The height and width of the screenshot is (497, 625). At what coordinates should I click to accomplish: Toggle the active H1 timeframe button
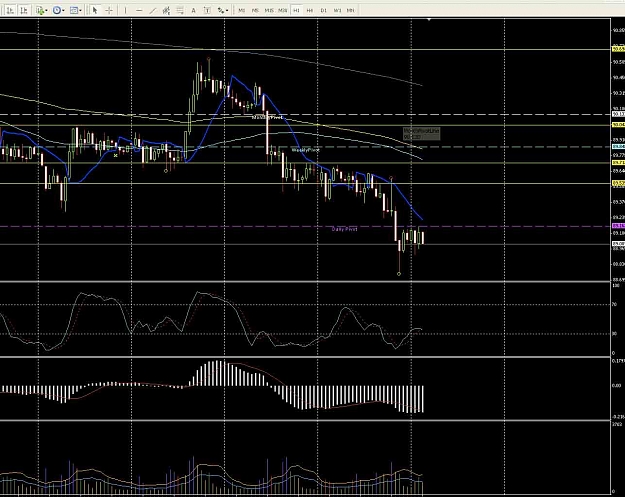click(296, 10)
